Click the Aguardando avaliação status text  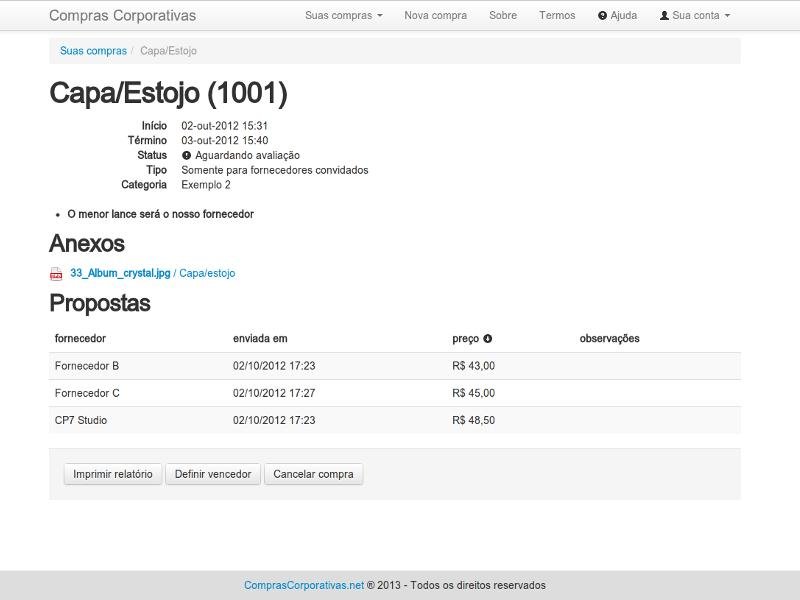[247, 155]
